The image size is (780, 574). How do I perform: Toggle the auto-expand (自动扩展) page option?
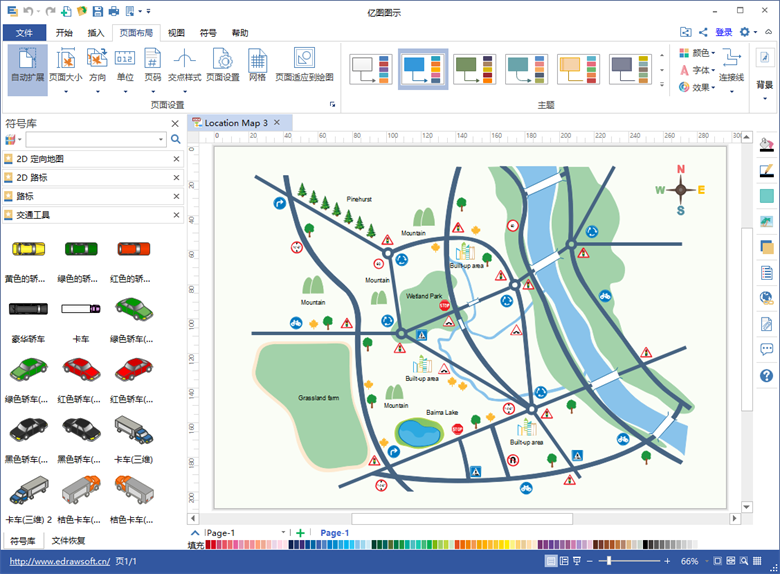coord(27,69)
